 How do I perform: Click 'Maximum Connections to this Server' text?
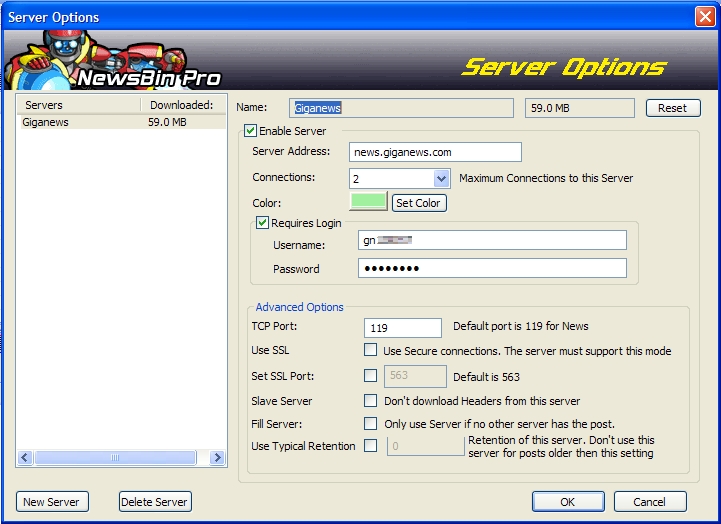(x=546, y=178)
